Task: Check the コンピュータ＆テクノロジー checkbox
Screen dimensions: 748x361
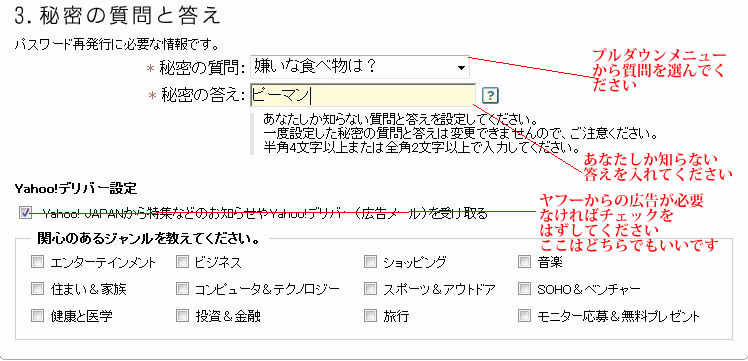Action: [x=182, y=289]
